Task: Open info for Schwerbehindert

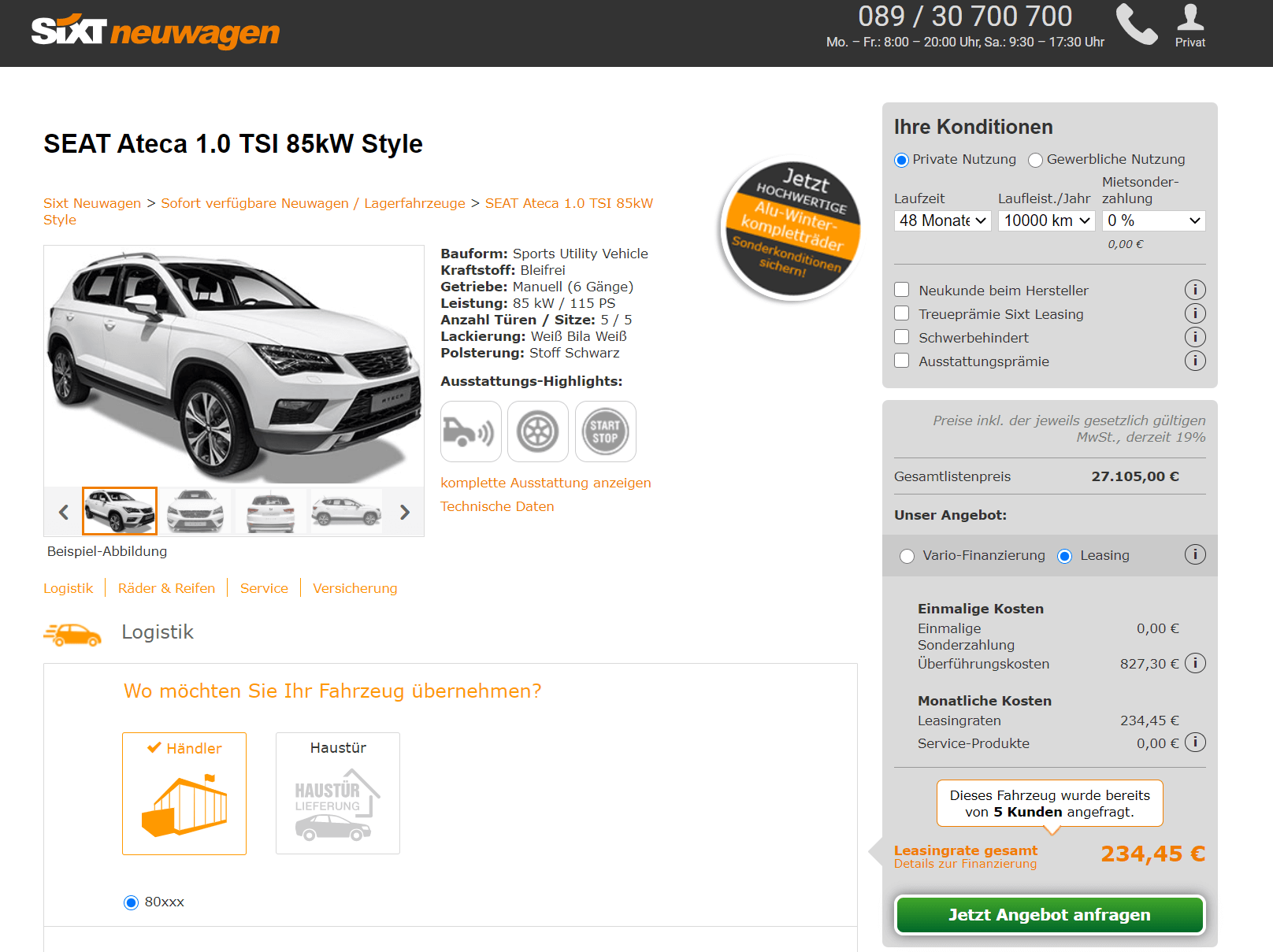Action: tap(1195, 337)
